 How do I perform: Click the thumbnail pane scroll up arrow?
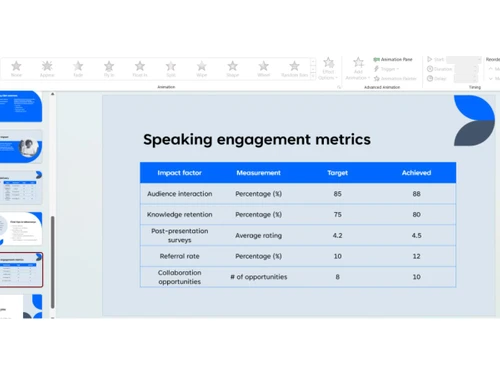(52, 94)
